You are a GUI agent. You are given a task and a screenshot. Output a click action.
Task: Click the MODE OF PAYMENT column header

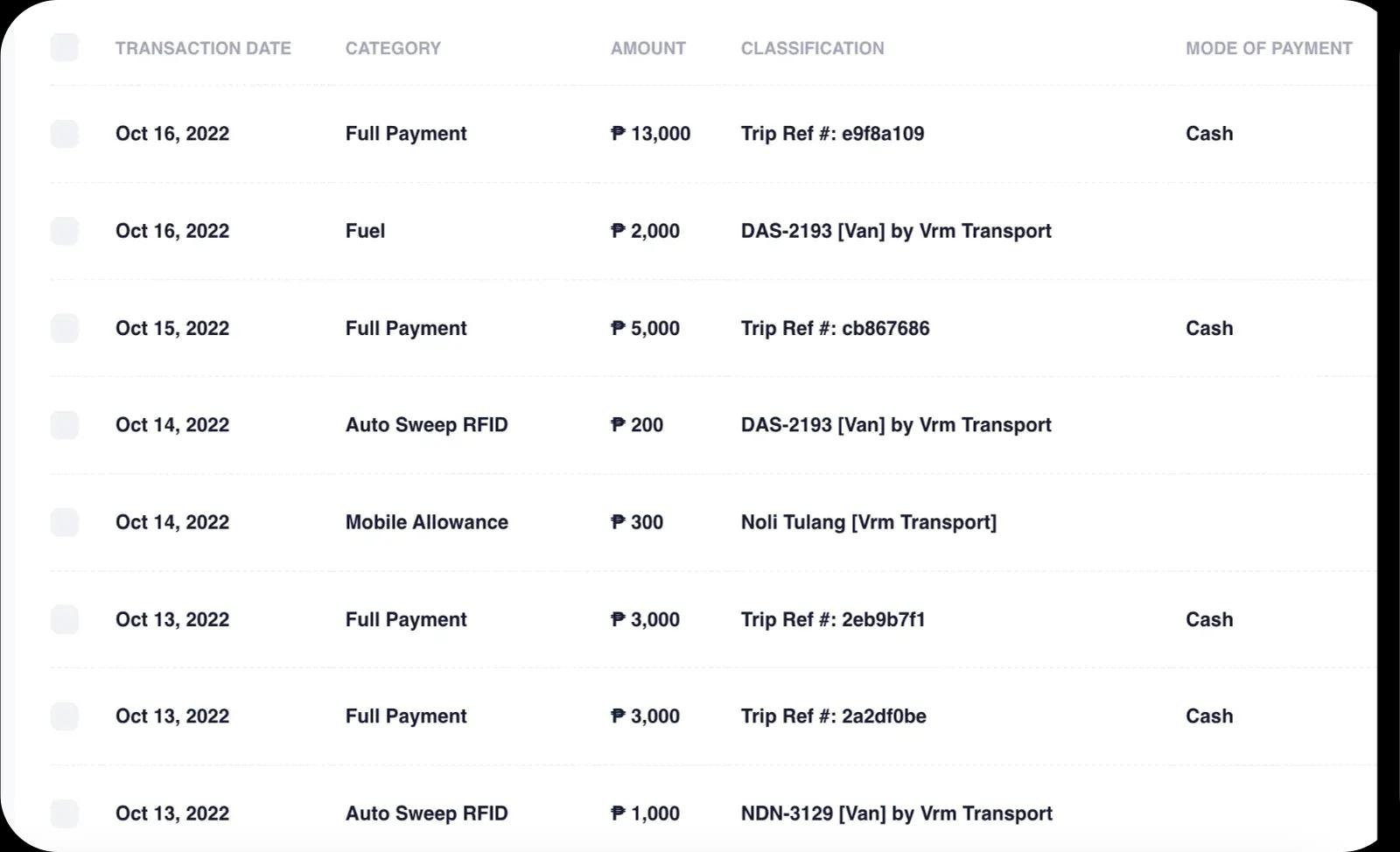pyautogui.click(x=1268, y=48)
